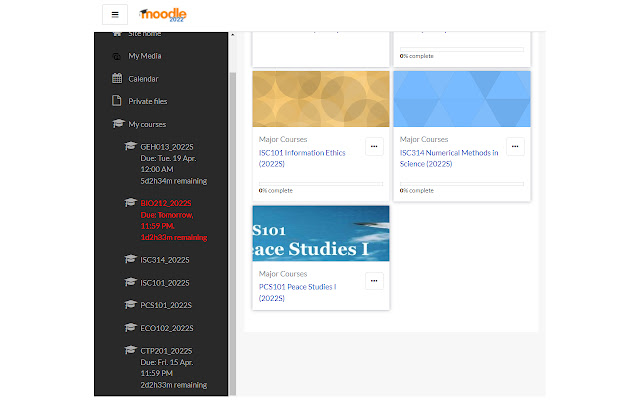Click graduation cap icon beside CTP201_2022S

(130, 350)
